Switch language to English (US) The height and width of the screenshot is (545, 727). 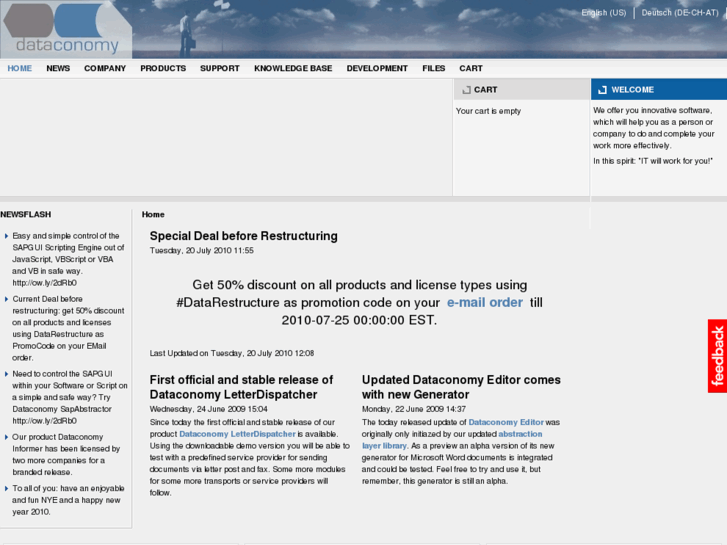[x=604, y=13]
